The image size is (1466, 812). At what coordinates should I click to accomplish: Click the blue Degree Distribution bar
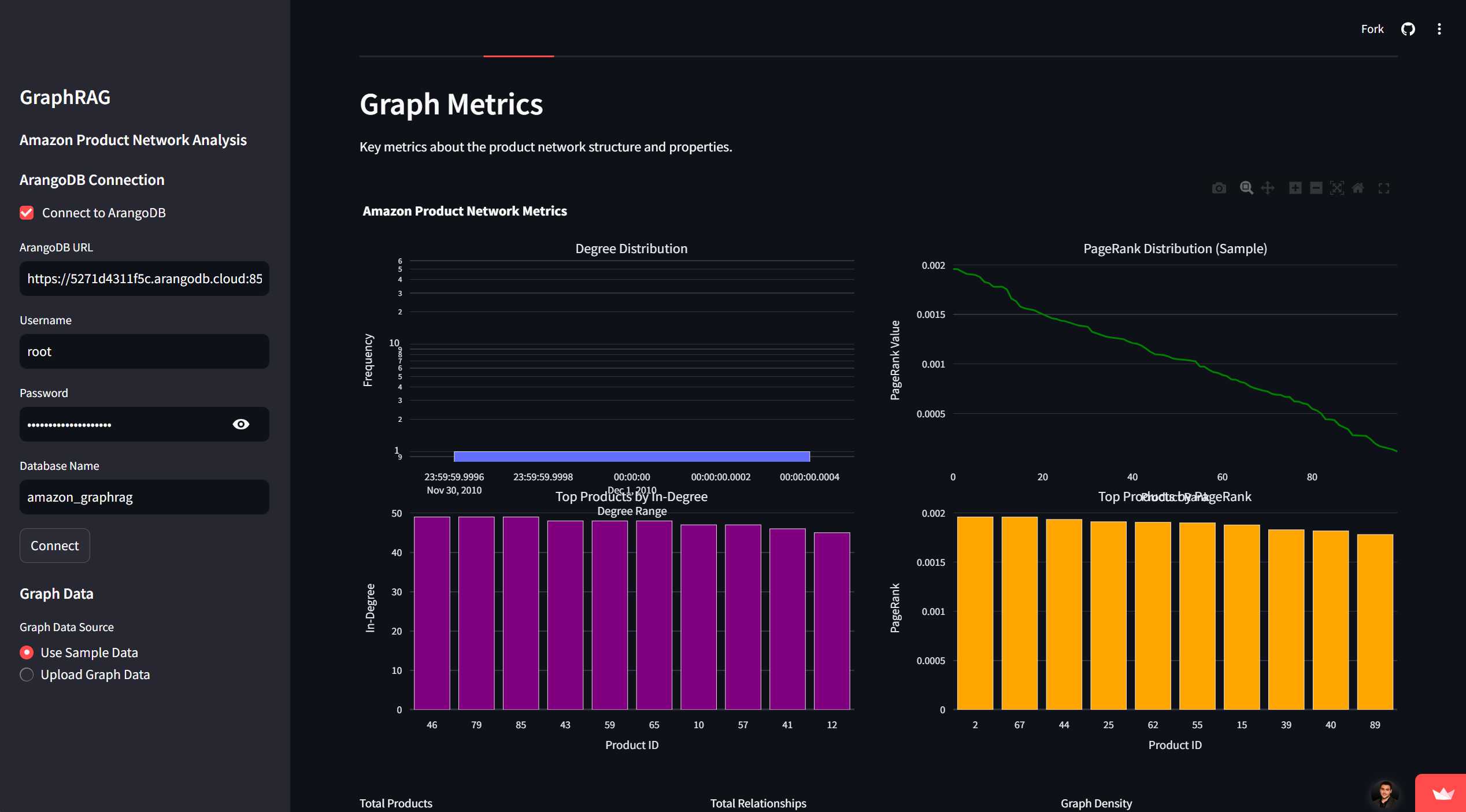pyautogui.click(x=631, y=457)
